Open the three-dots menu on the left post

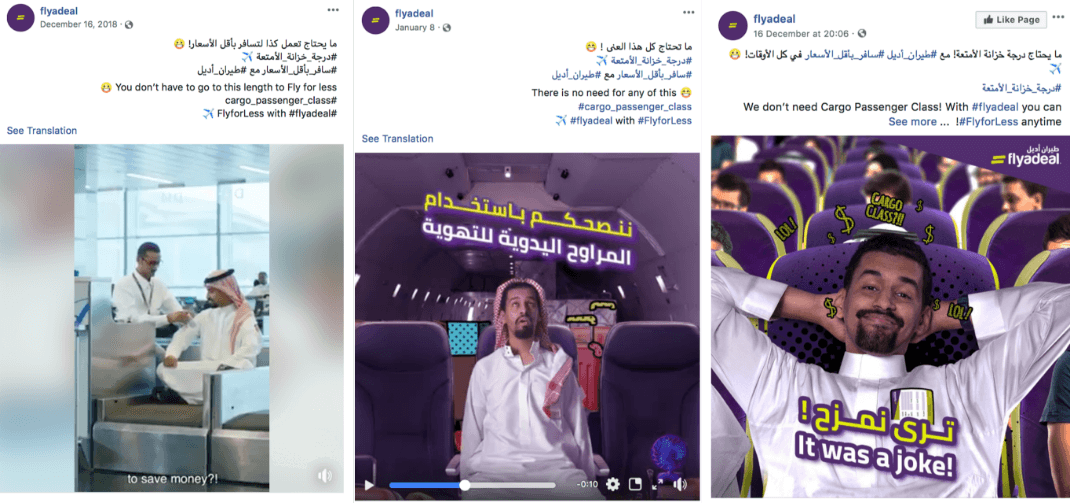pos(332,10)
